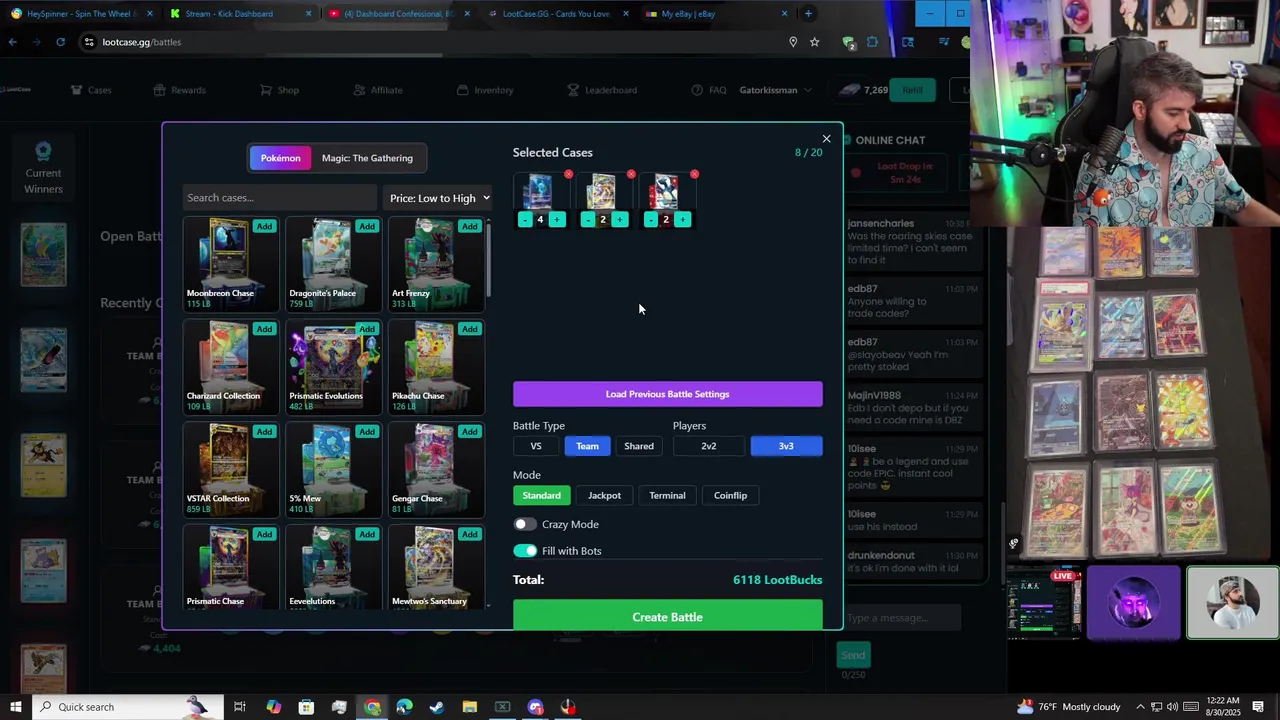Add the 5% Mew case
This screenshot has height=720, width=1280.
367,432
